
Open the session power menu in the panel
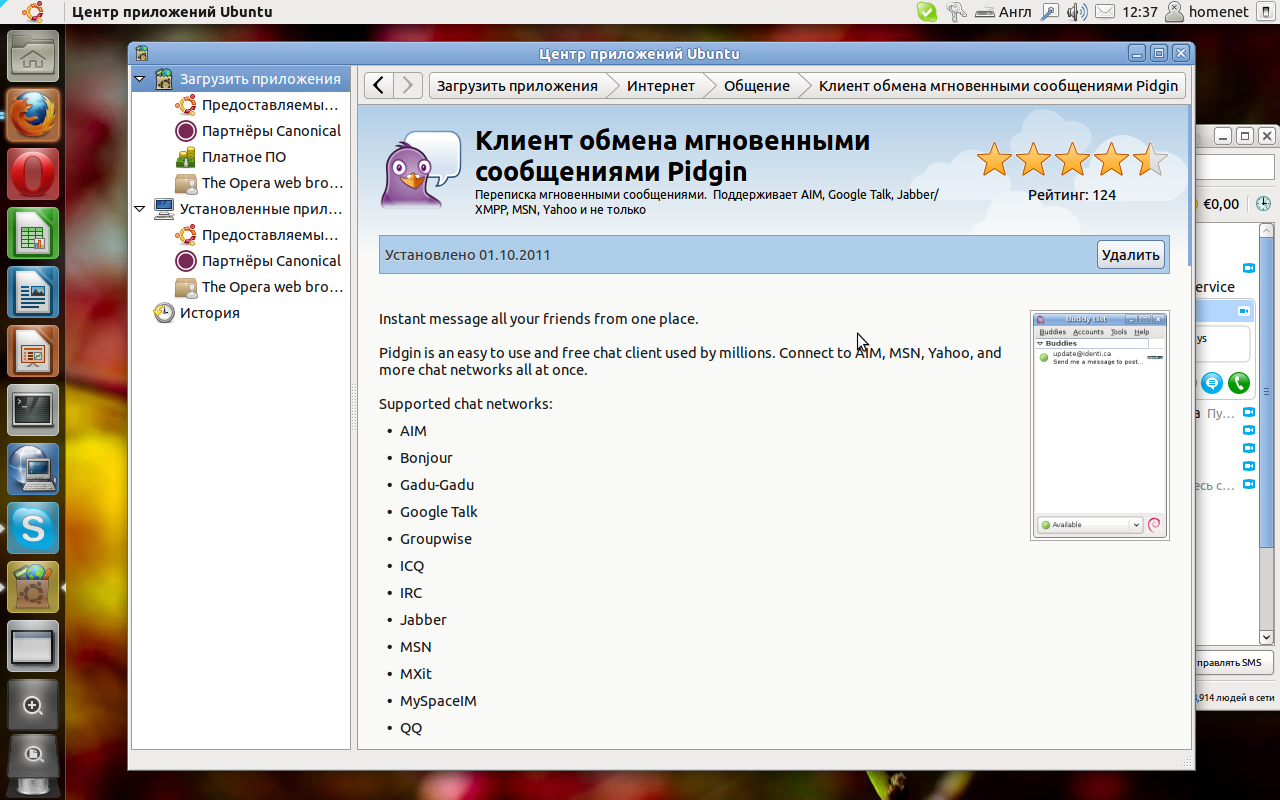click(x=1265, y=12)
